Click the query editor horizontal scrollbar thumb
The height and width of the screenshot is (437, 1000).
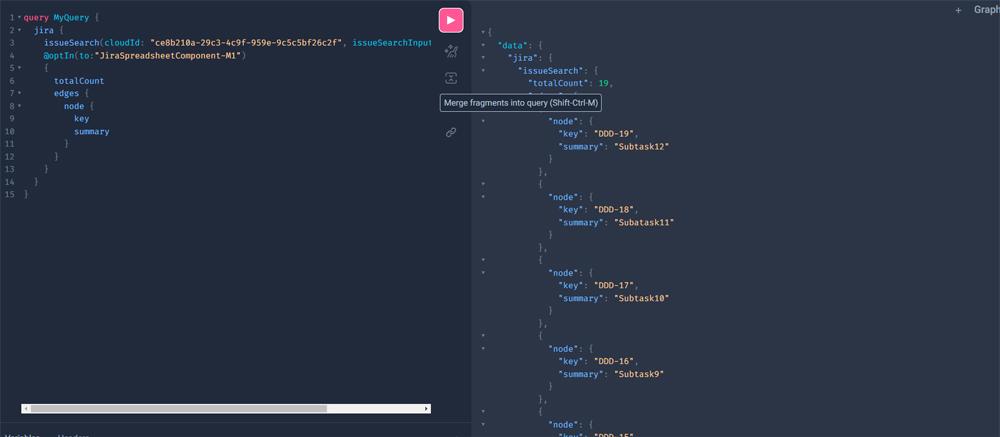coord(179,408)
